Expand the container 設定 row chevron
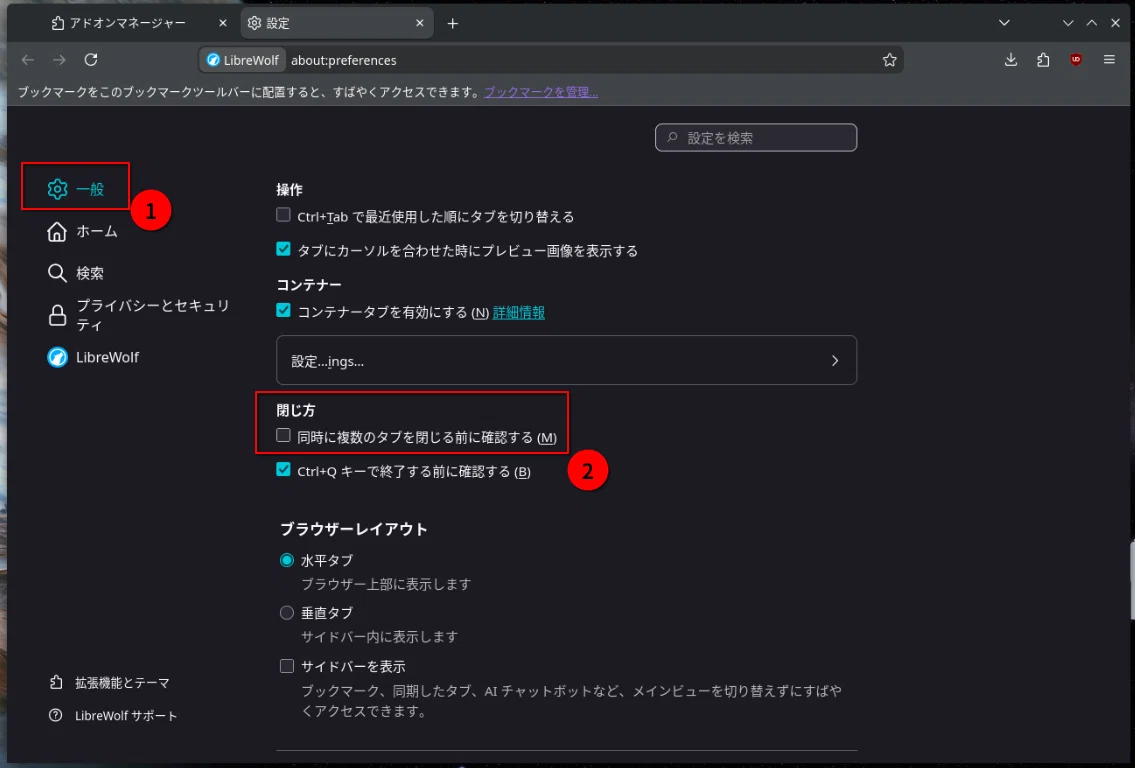Image resolution: width=1135 pixels, height=768 pixels. 835,360
